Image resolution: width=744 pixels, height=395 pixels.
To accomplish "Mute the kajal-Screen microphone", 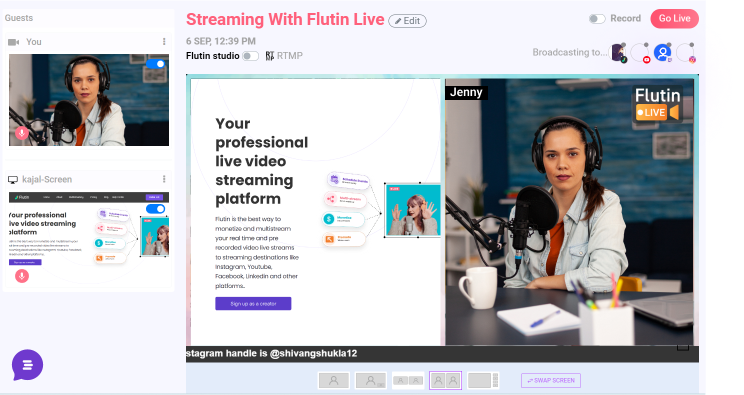I will click(x=22, y=276).
